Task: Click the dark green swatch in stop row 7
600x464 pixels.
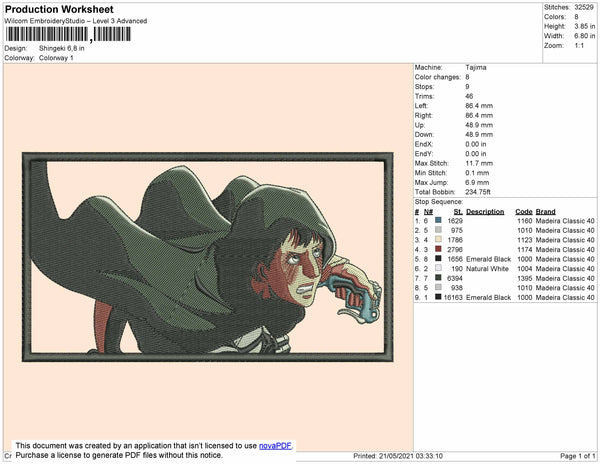Action: pos(438,278)
